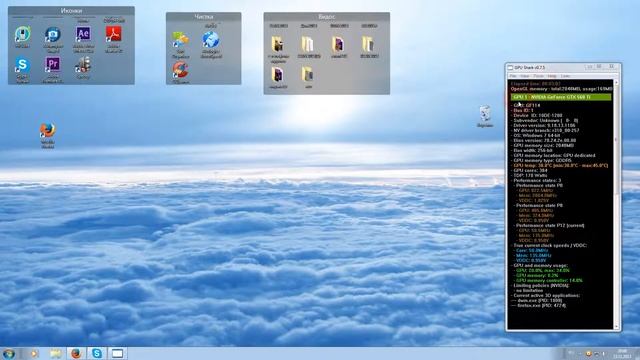This screenshot has height=360, width=640.
Task: Open the first folder in Видео top row
Action: (x=278, y=45)
